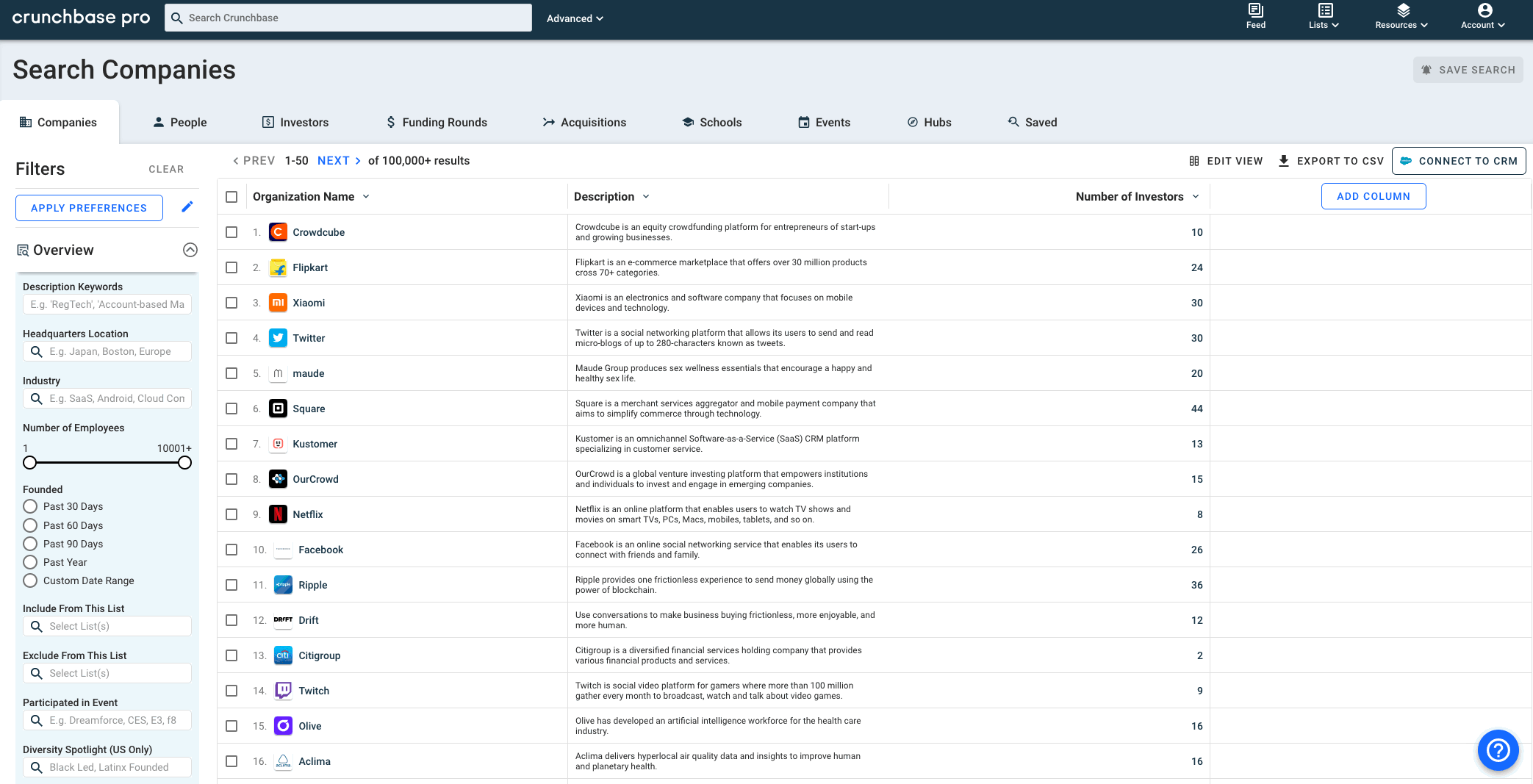Click the Flipkart company logo
The width and height of the screenshot is (1533, 784).
pos(278,267)
